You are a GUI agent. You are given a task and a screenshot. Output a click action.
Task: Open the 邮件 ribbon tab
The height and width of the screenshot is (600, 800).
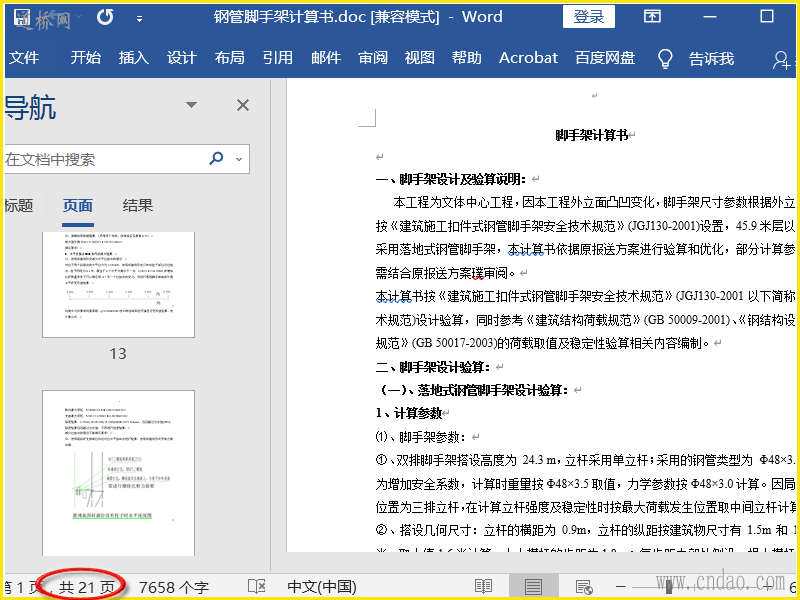pos(326,58)
